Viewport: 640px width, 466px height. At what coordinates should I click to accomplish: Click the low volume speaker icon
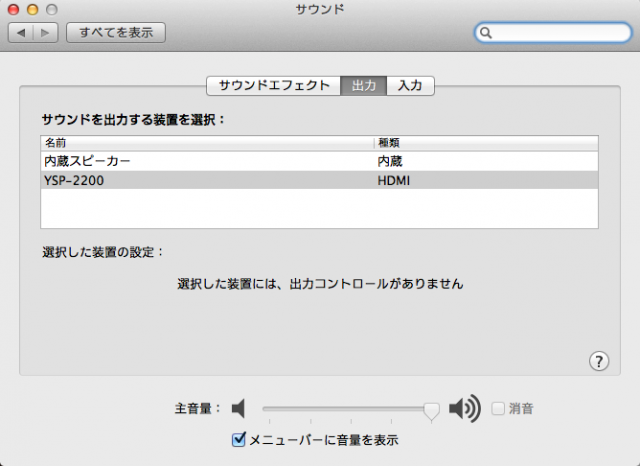(238, 408)
